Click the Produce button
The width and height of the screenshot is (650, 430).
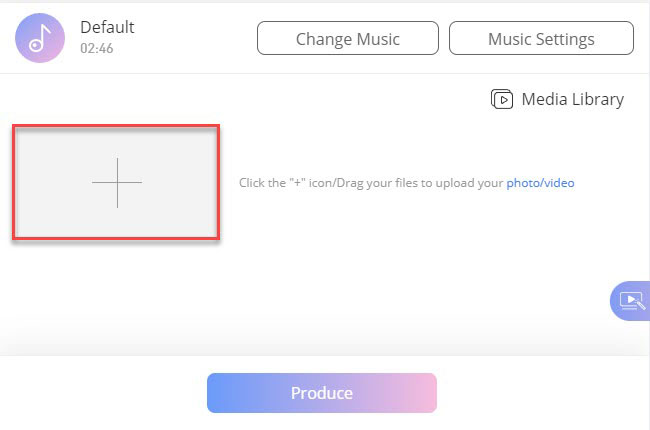[322, 393]
